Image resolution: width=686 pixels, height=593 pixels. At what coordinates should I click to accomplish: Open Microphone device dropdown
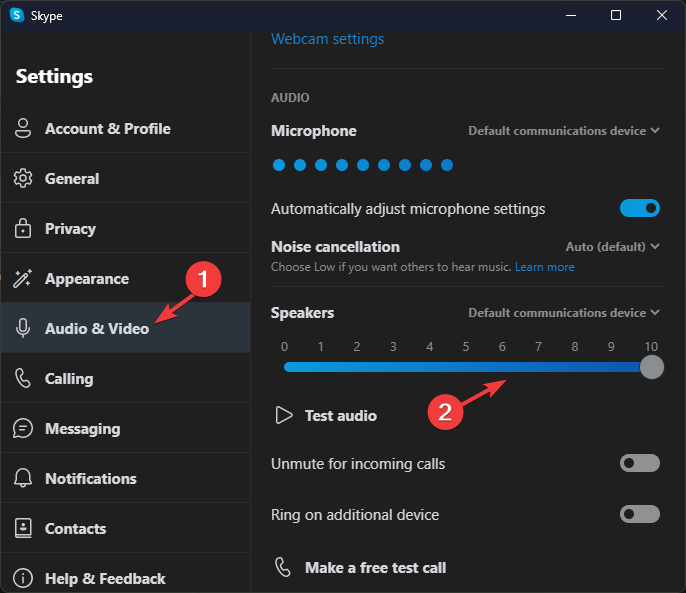pos(564,130)
